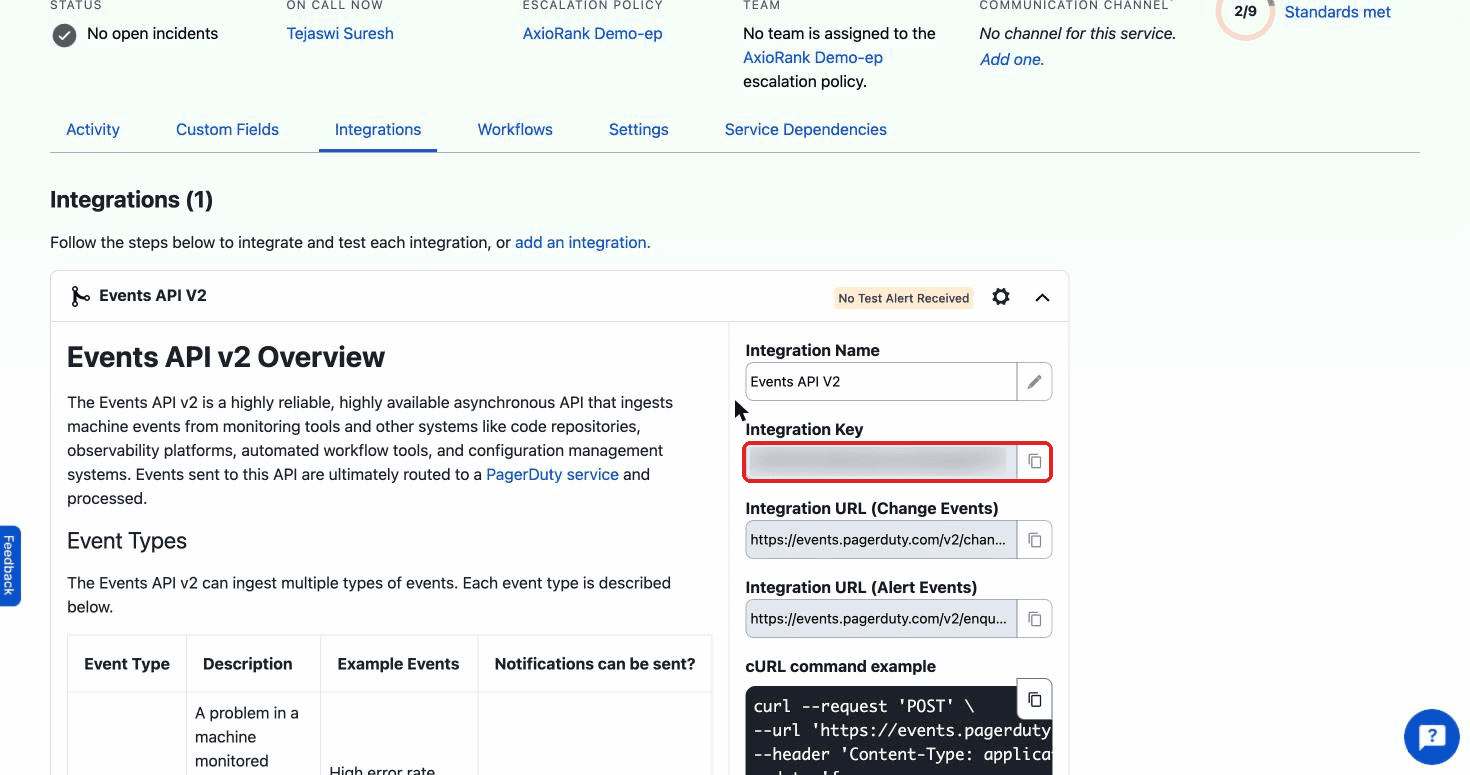1470x775 pixels.
Task: Click the cURL command code block
Action: (x=898, y=730)
